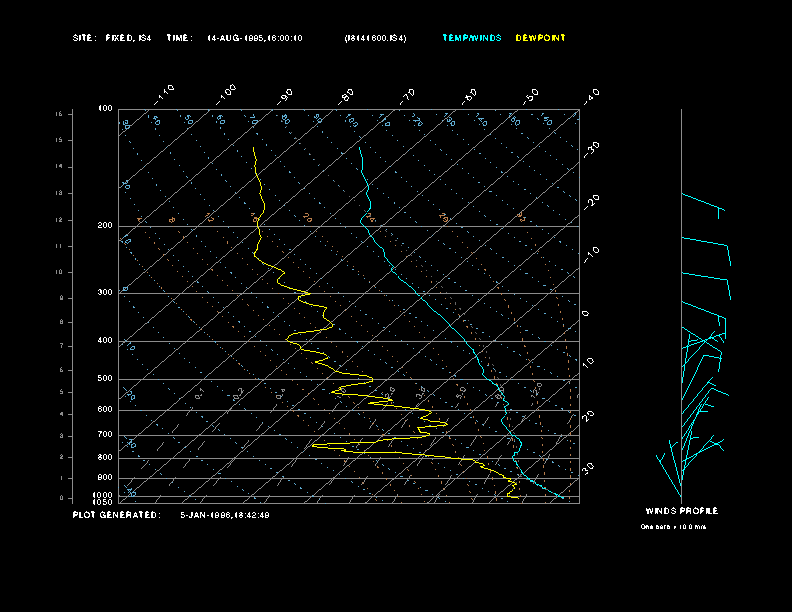This screenshot has height=612, width=792.
Task: Click the 1 km mark on altitude axis
Action: point(62,478)
